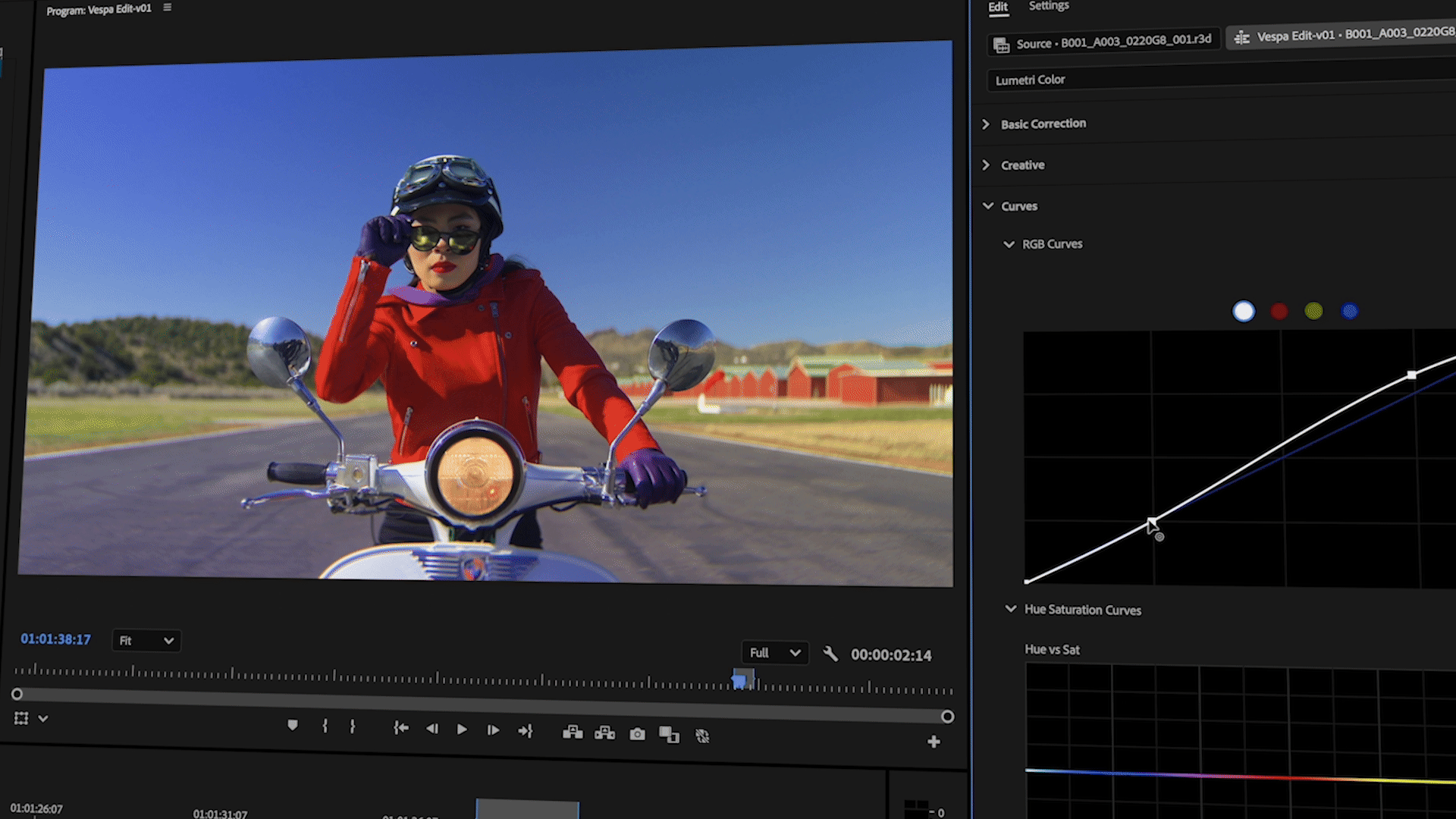Select the blue channel in RGB Curves
The image size is (1456, 819).
coord(1349,311)
